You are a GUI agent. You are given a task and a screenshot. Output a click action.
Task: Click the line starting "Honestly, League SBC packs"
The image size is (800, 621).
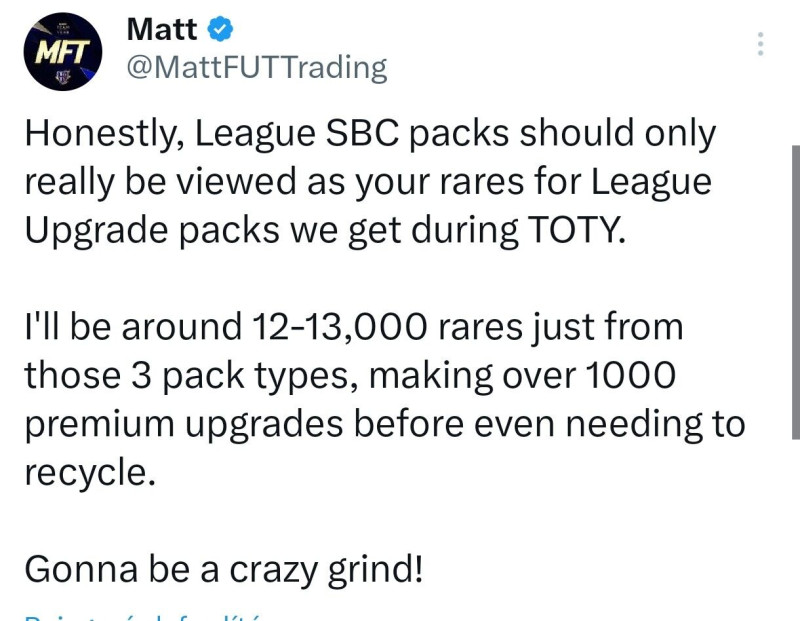(370, 133)
